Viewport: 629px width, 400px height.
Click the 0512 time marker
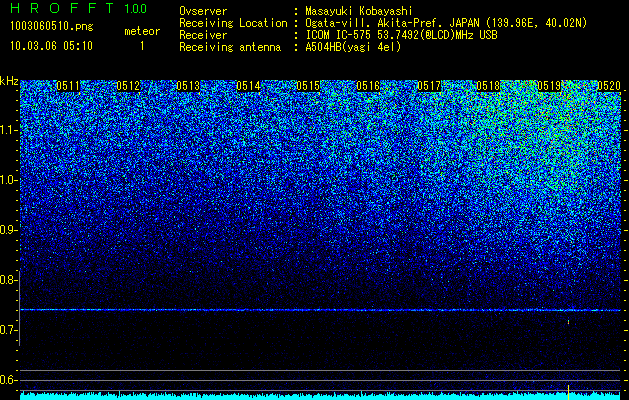[x=128, y=85]
